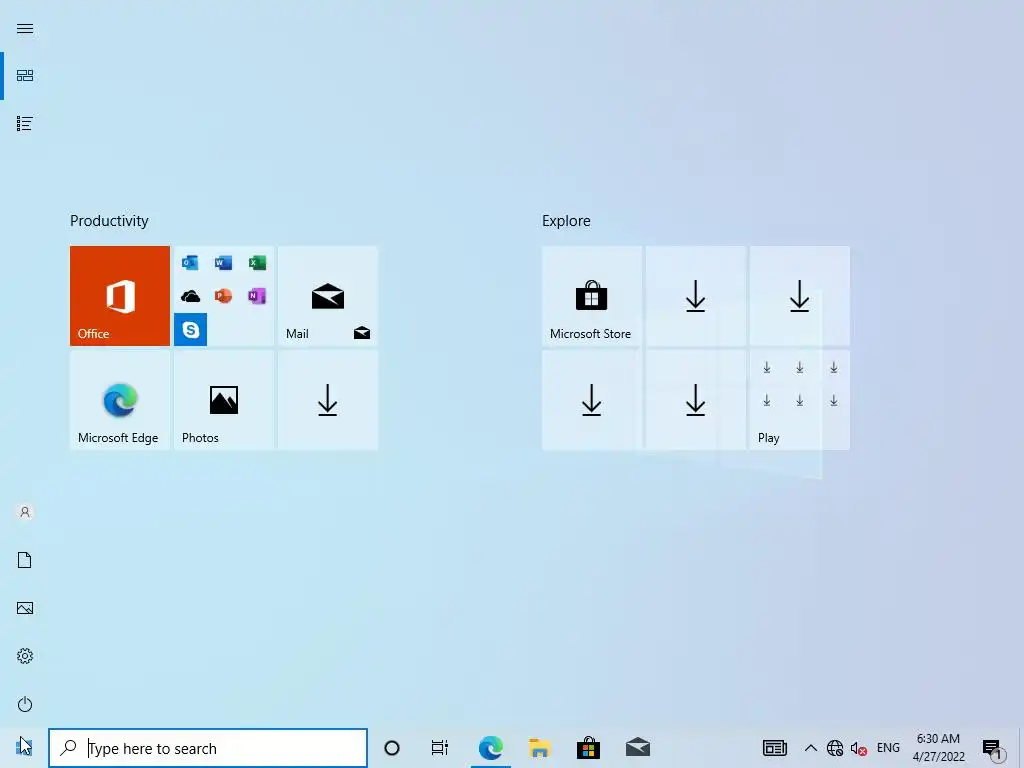Open Settings gear icon
Viewport: 1024px width, 768px height.
[x=25, y=656]
